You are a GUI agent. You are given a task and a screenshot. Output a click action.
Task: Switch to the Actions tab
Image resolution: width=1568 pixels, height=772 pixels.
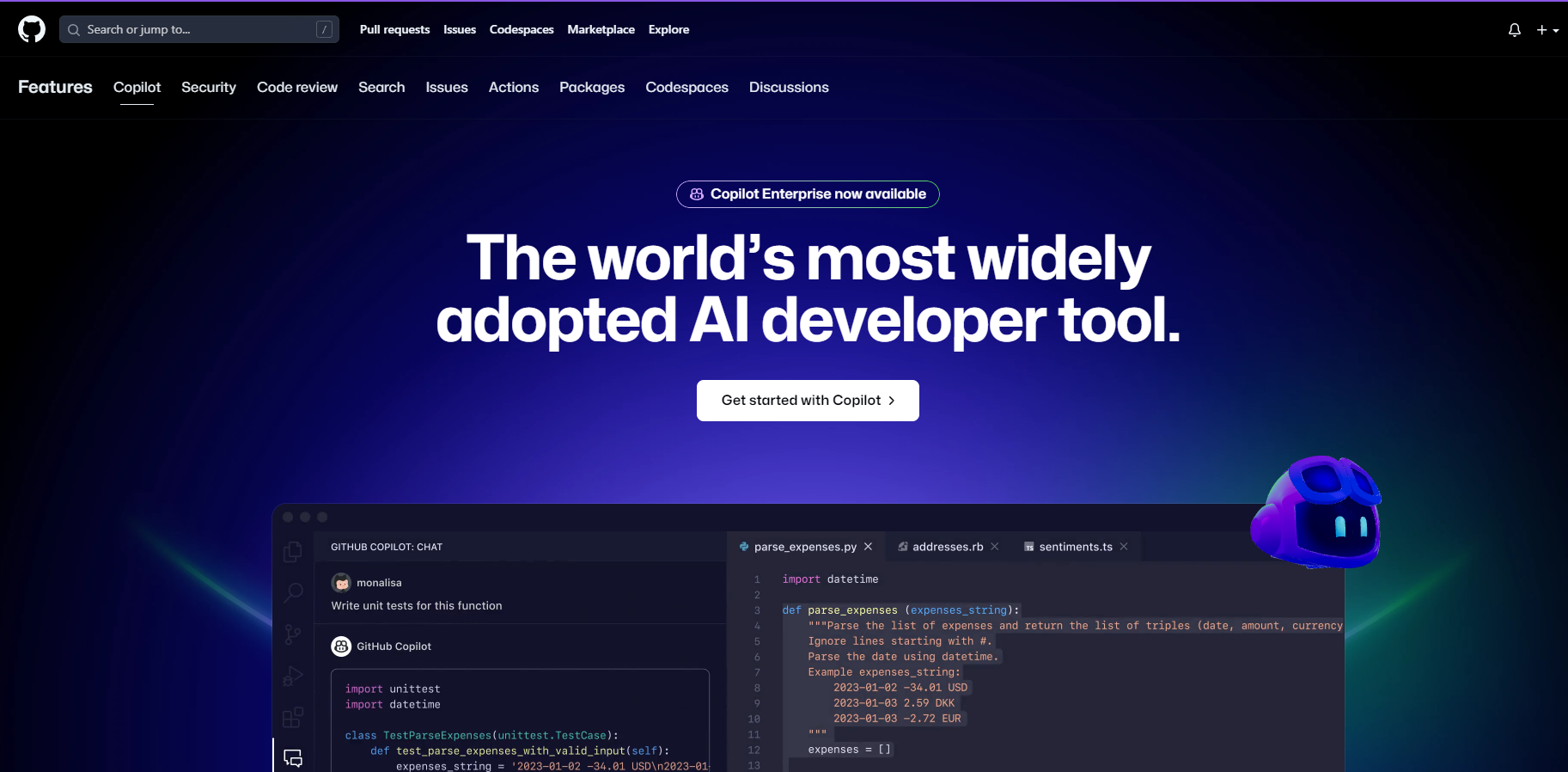(x=514, y=87)
